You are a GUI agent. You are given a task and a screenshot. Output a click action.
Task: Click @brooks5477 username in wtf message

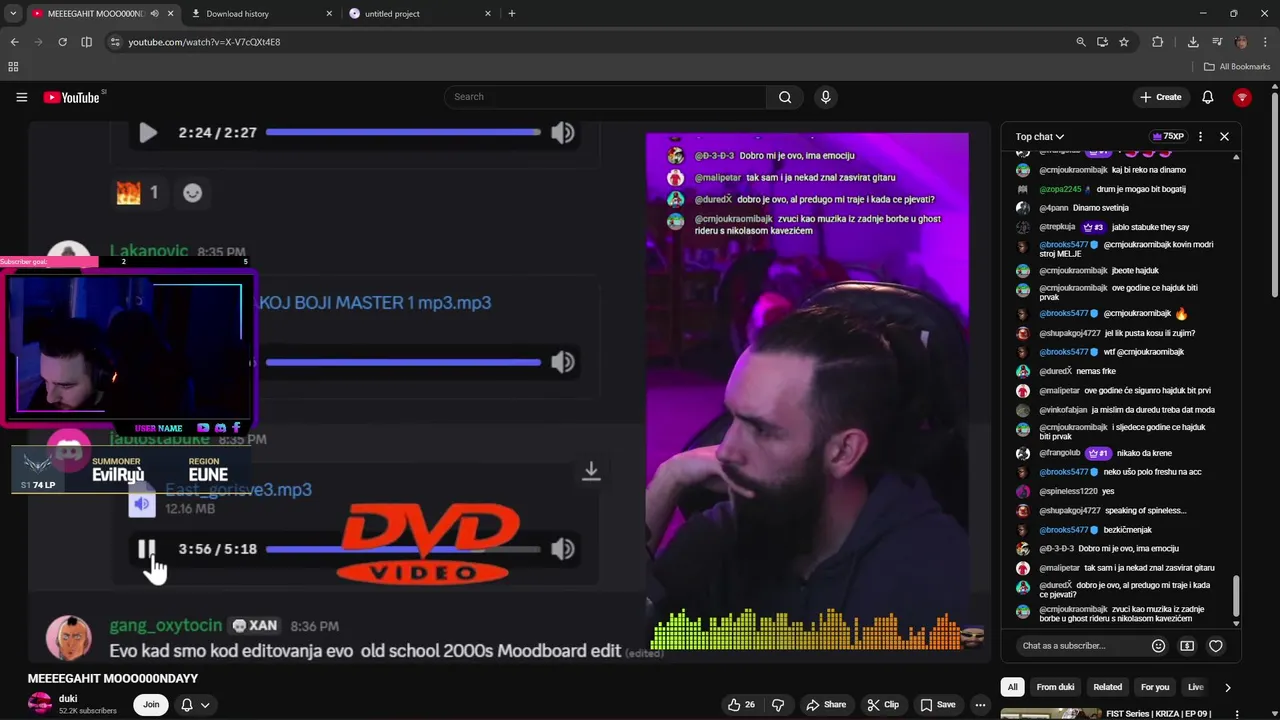[x=1063, y=352]
